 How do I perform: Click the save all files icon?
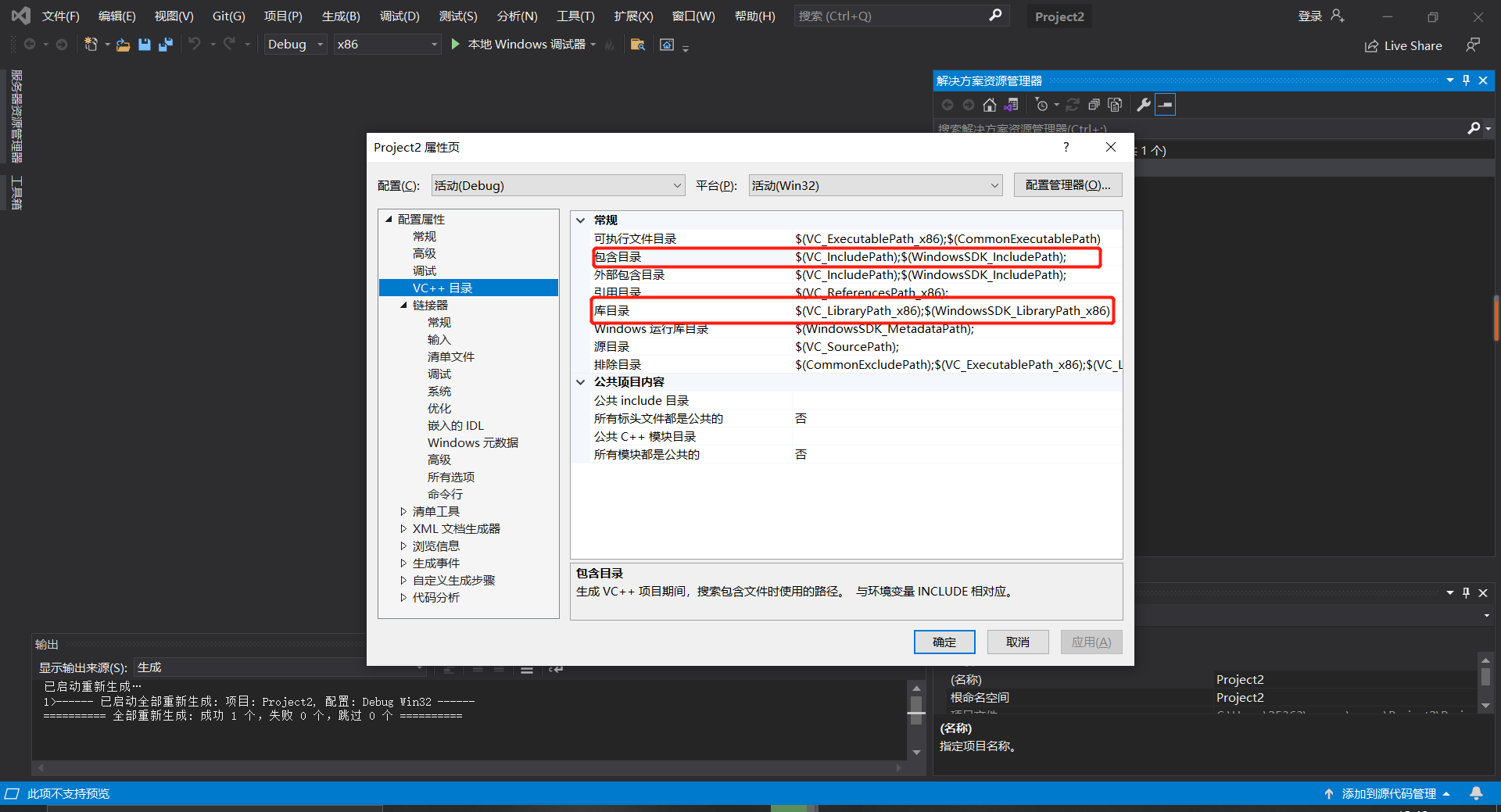pos(165,45)
